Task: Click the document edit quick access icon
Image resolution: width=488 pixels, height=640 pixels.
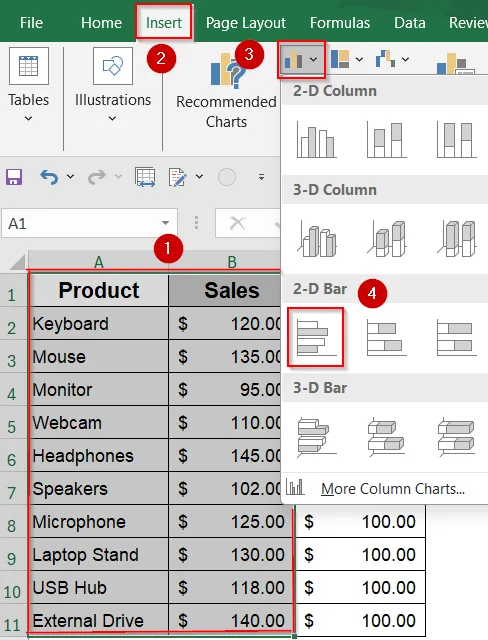Action: click(178, 177)
